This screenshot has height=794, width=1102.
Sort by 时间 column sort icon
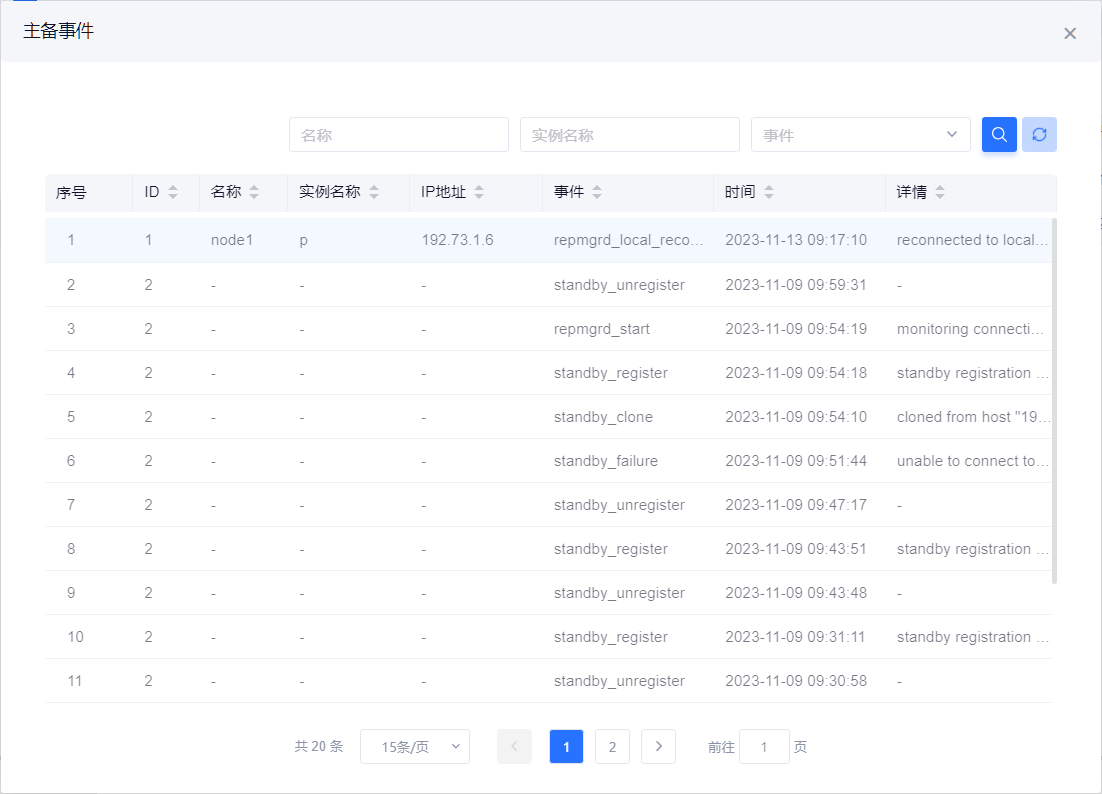point(768,192)
